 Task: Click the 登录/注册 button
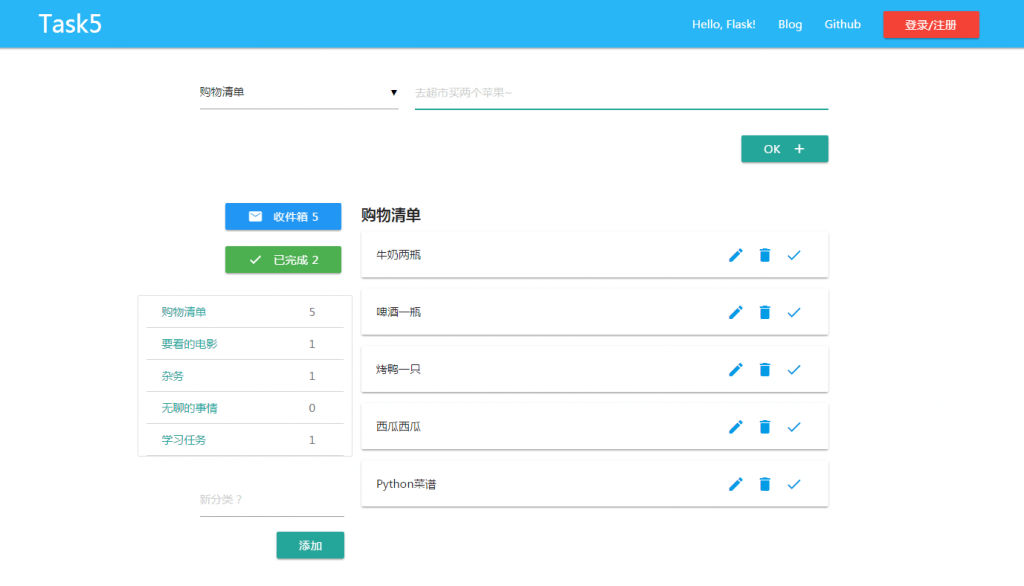[x=931, y=24]
